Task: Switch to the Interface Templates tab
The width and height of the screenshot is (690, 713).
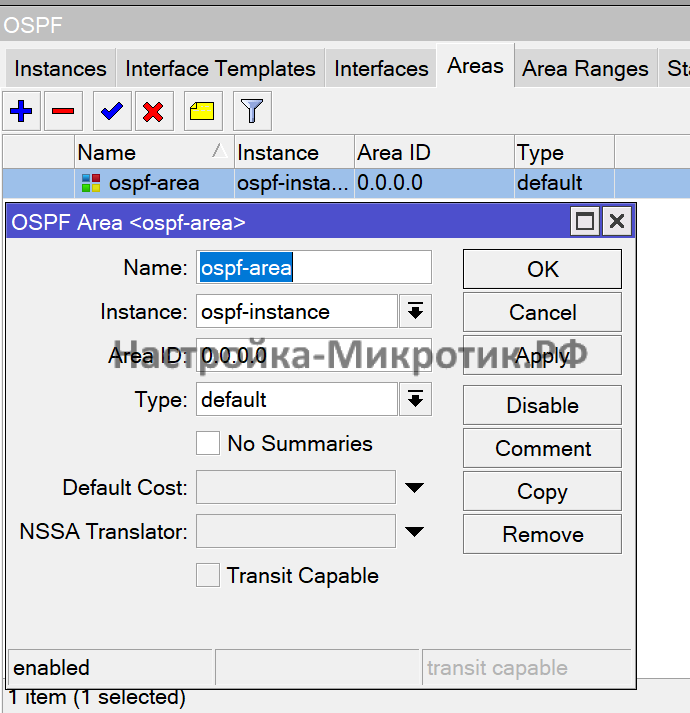Action: coord(220,69)
